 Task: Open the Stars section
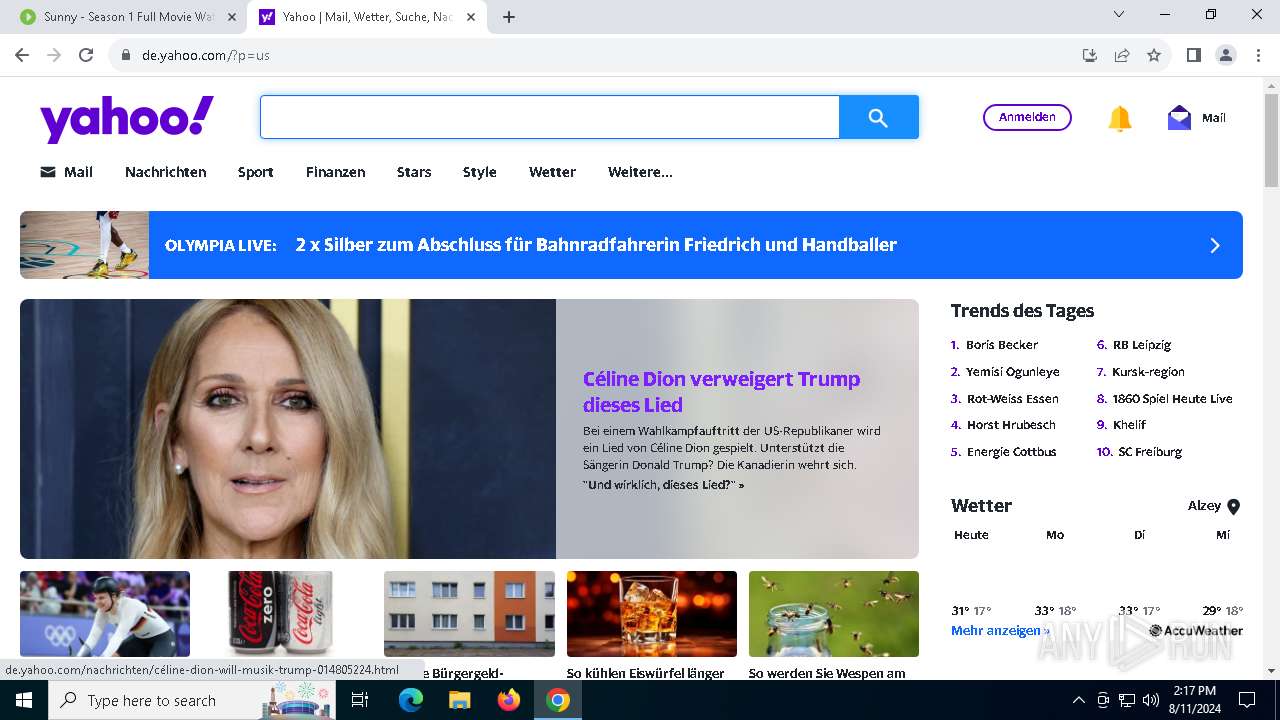tap(414, 172)
